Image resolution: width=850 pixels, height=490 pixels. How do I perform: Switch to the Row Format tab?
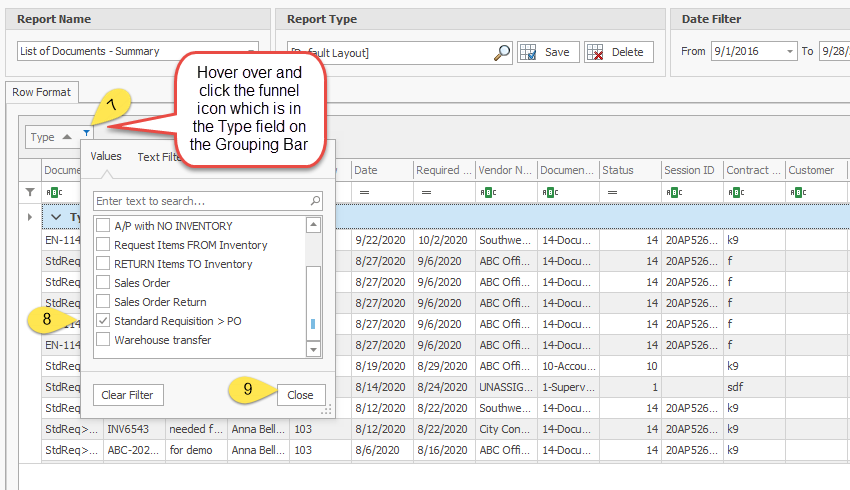[x=41, y=92]
